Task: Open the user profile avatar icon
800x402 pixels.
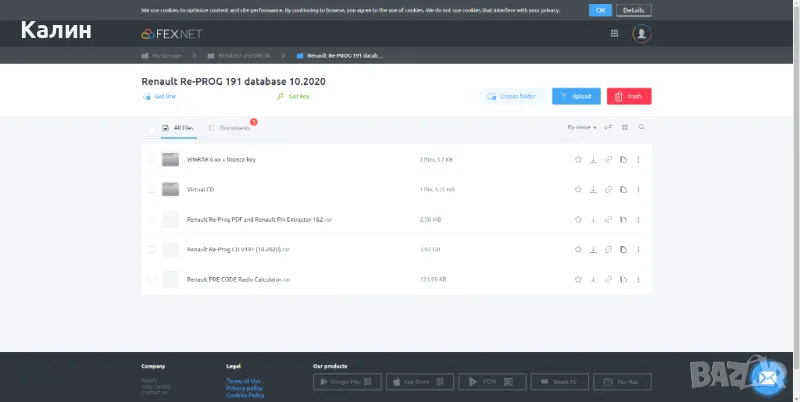Action: (642, 34)
